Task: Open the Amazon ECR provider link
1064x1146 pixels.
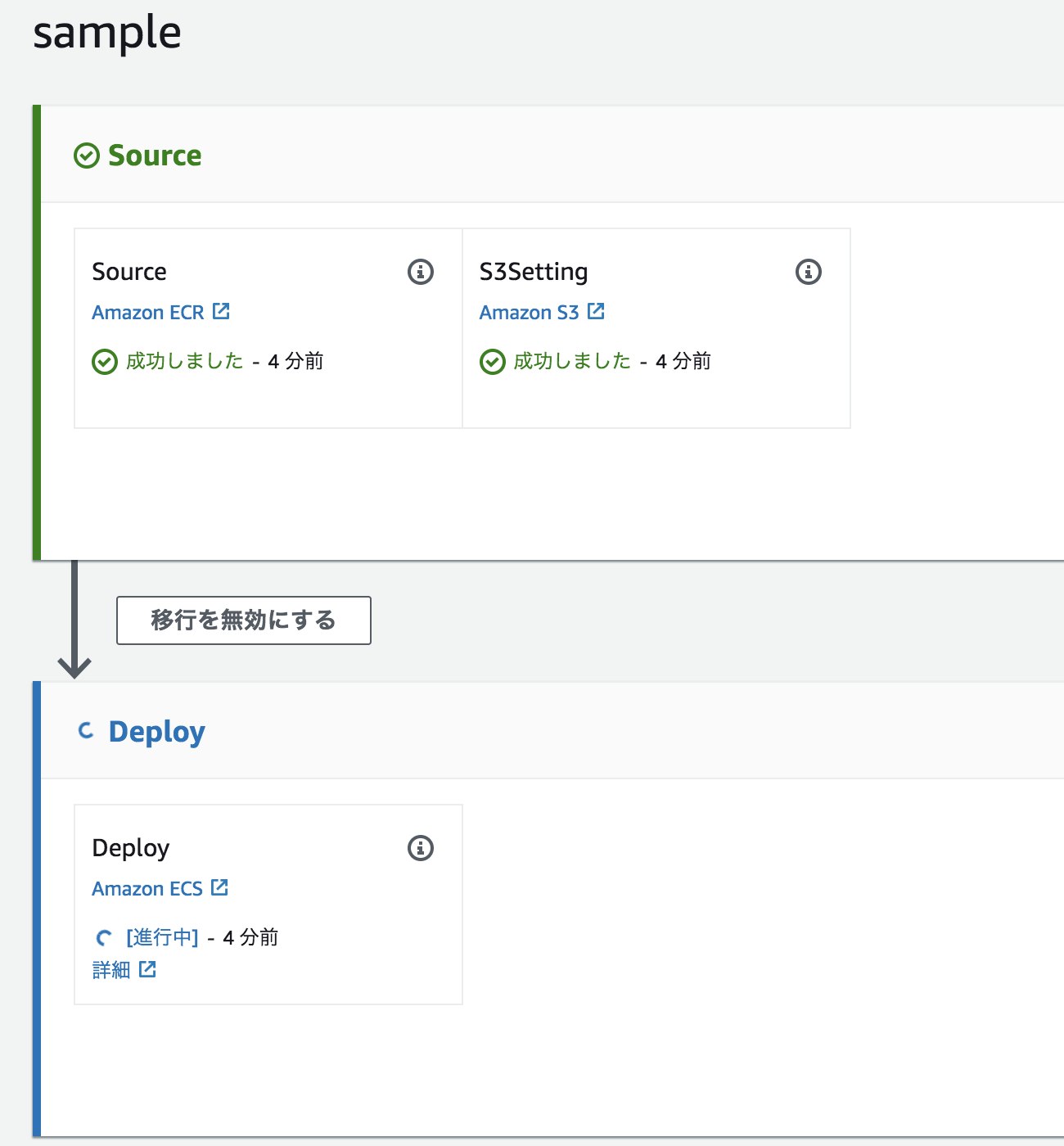Action: pos(148,313)
